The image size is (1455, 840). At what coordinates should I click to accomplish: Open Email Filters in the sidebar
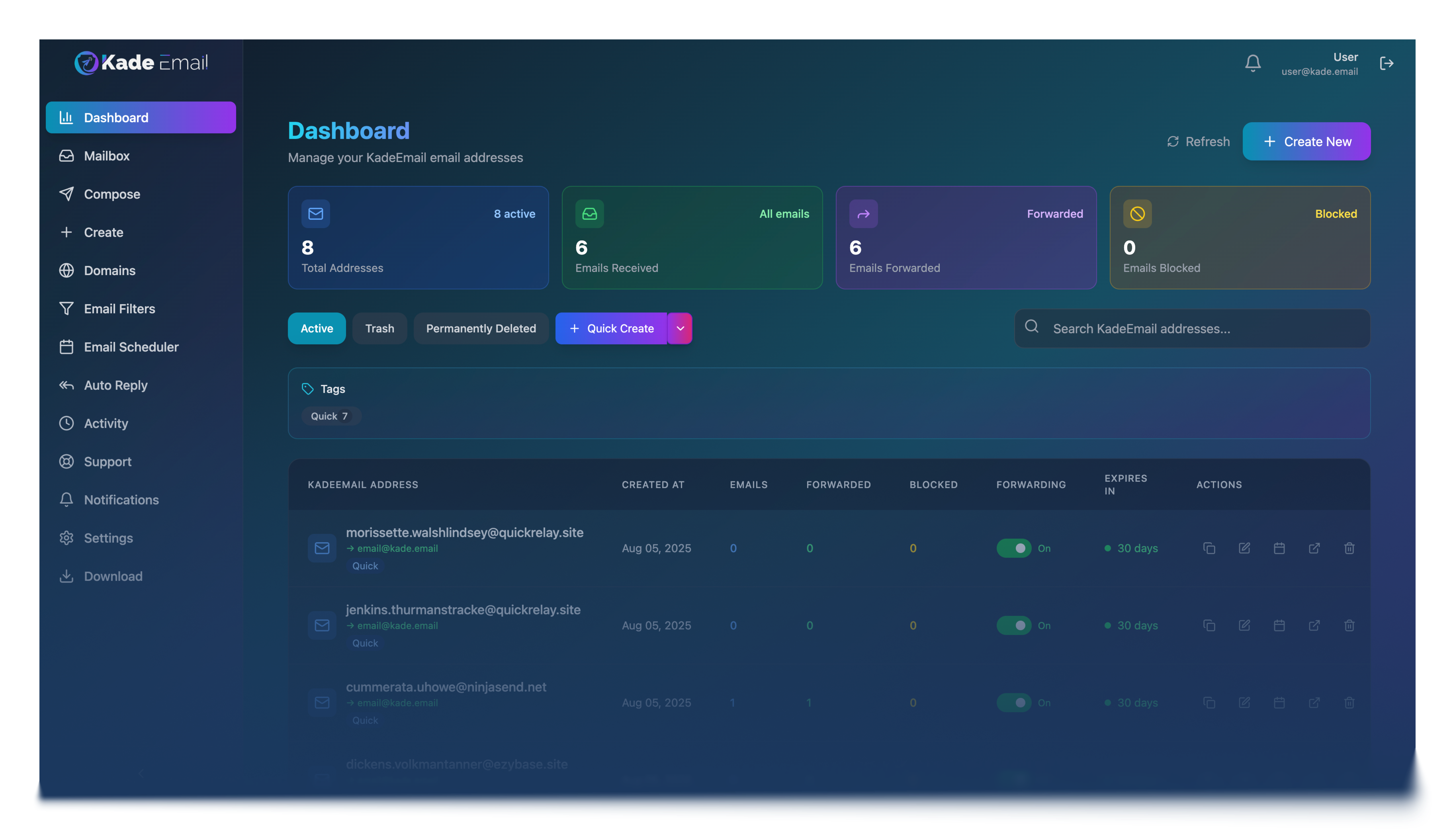(x=119, y=309)
